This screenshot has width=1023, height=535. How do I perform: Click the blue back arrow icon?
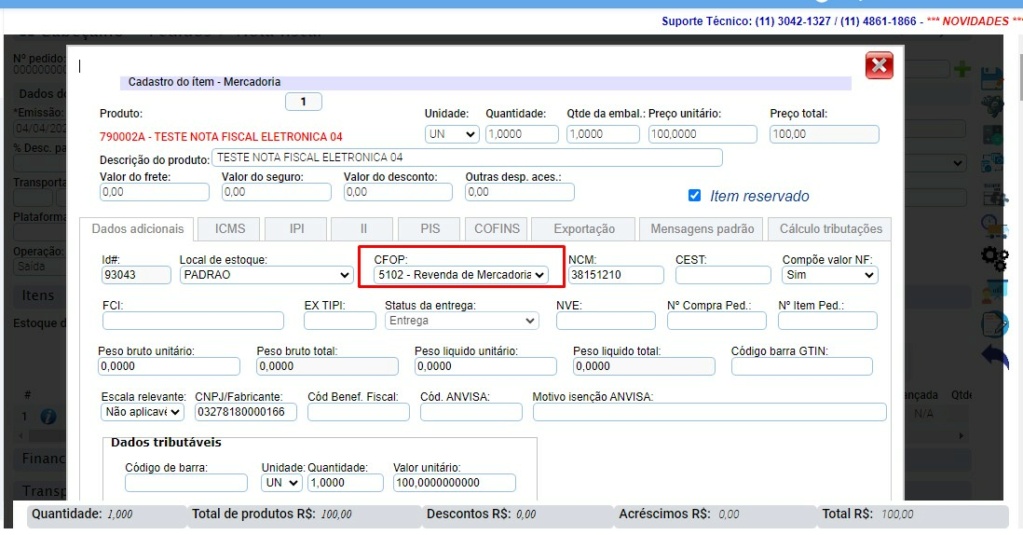tap(995, 356)
